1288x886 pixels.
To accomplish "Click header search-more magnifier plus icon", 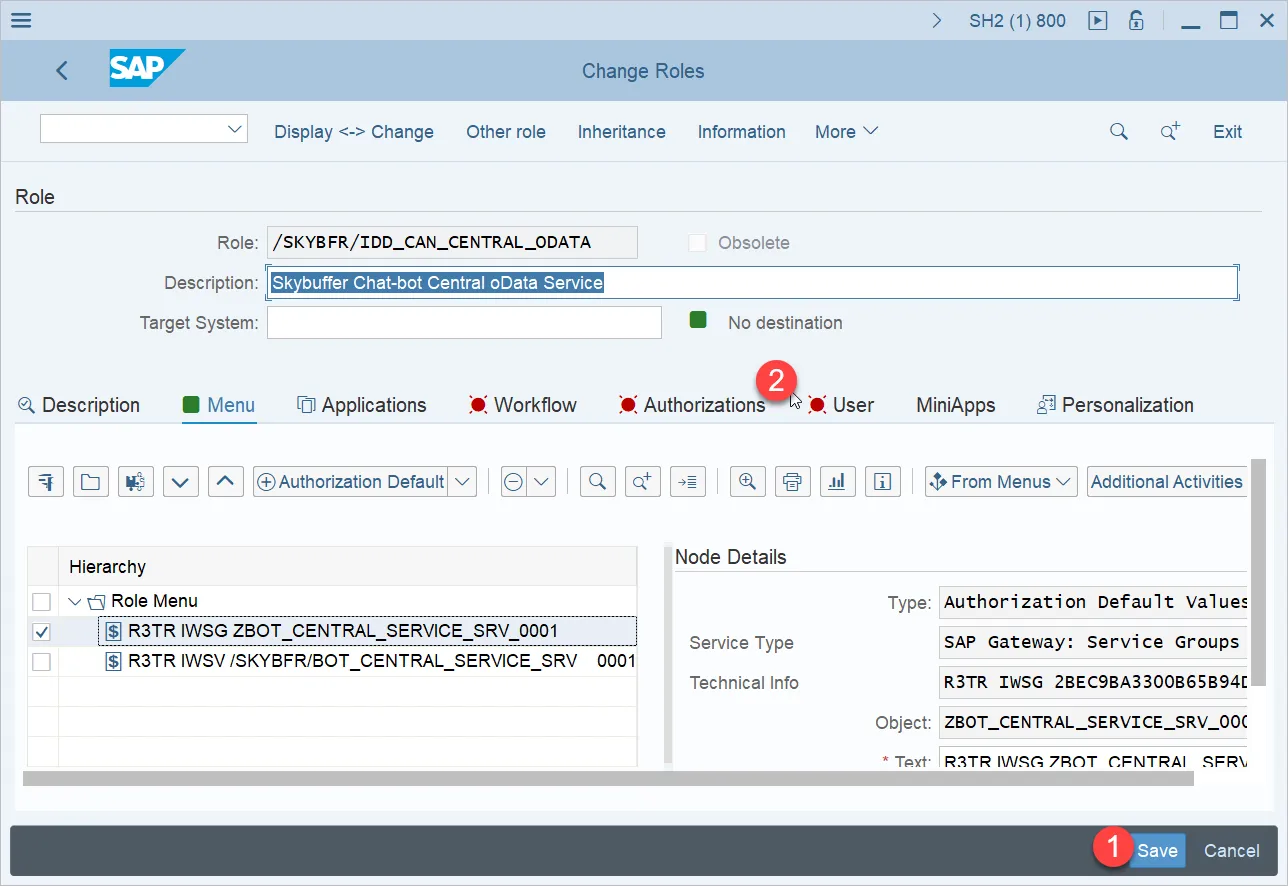I will click(1170, 132).
